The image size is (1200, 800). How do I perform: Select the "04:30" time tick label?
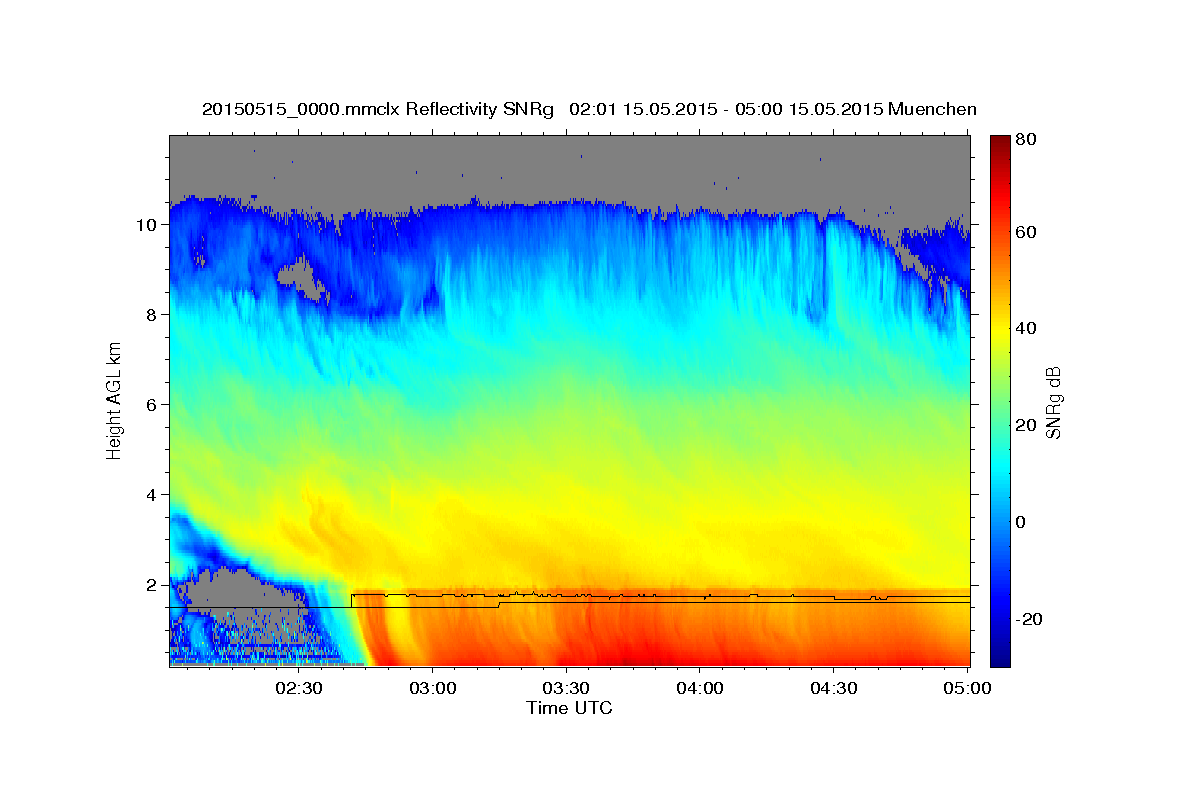click(x=833, y=688)
